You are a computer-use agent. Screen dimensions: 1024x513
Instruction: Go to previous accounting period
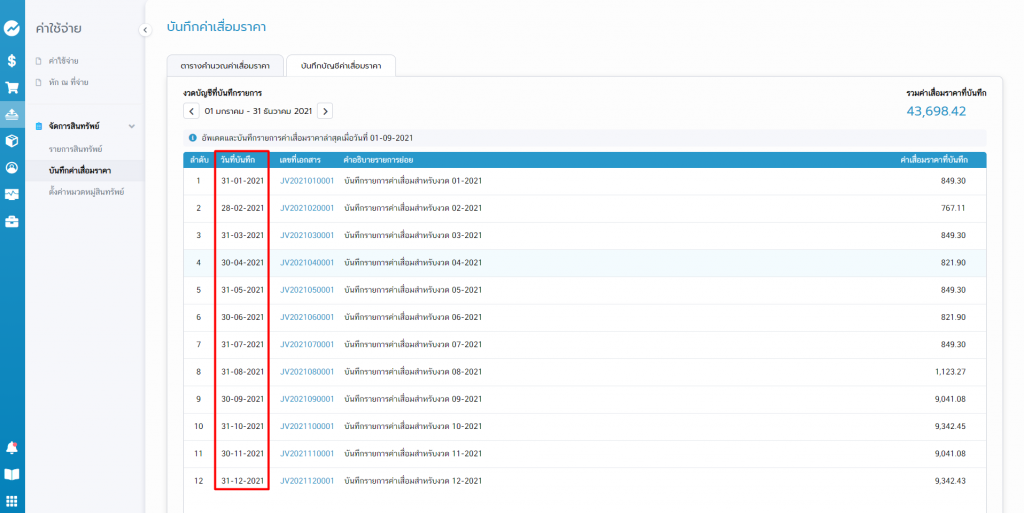tap(192, 111)
